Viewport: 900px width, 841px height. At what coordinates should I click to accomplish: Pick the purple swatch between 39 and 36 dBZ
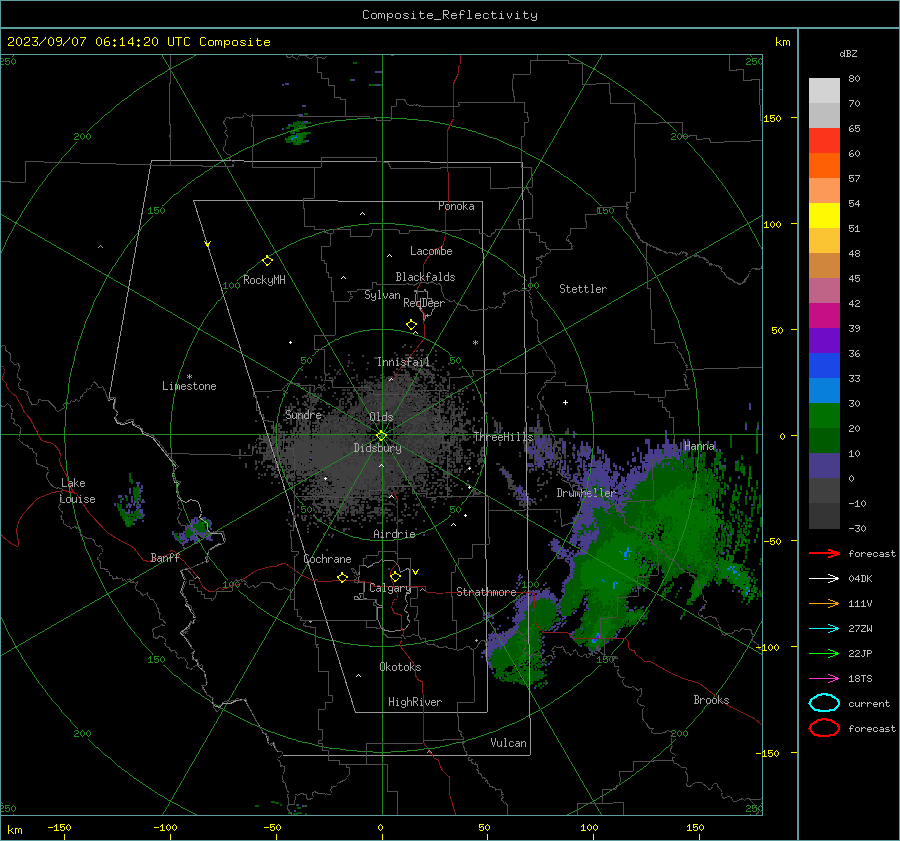click(x=824, y=341)
